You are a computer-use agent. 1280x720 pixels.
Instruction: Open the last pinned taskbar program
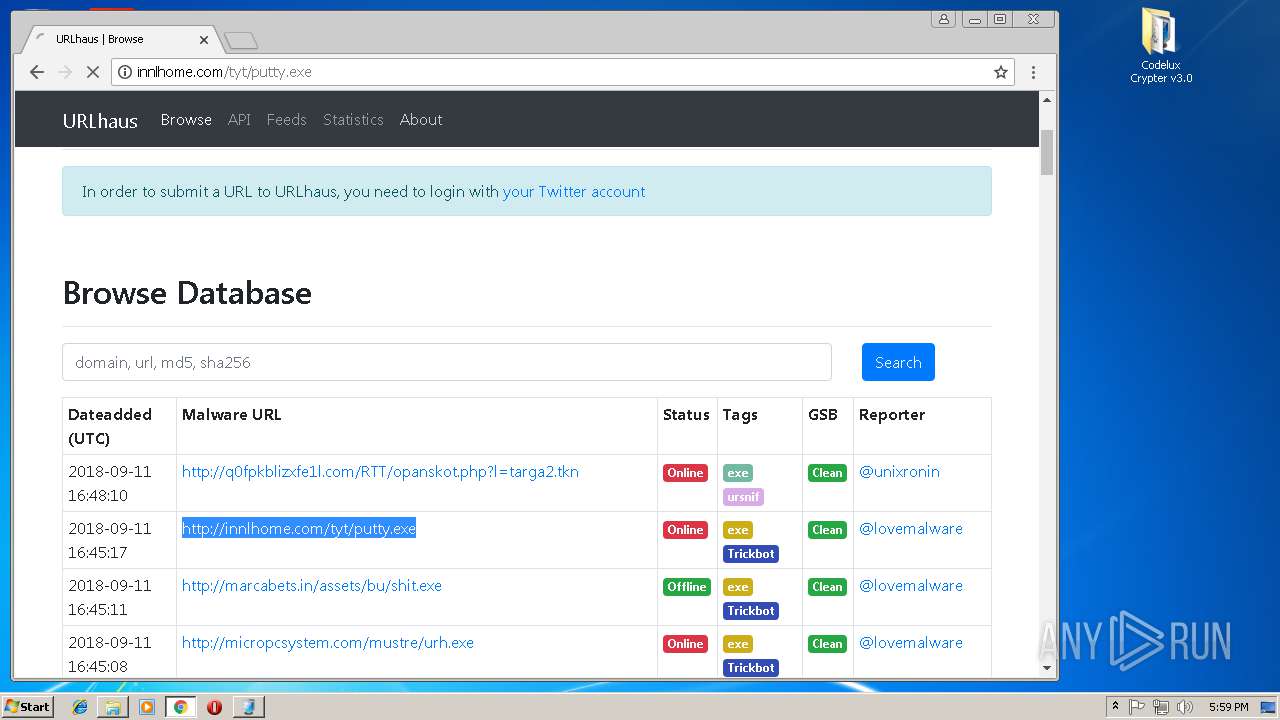coord(248,707)
